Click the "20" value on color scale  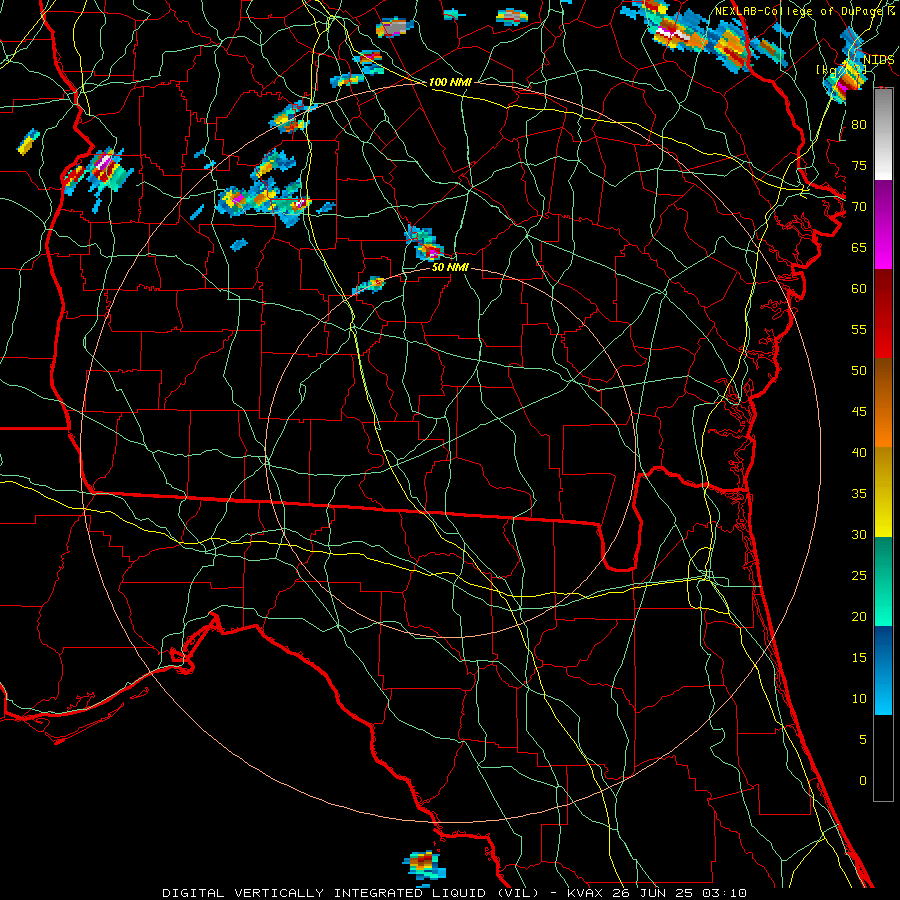coord(859,617)
